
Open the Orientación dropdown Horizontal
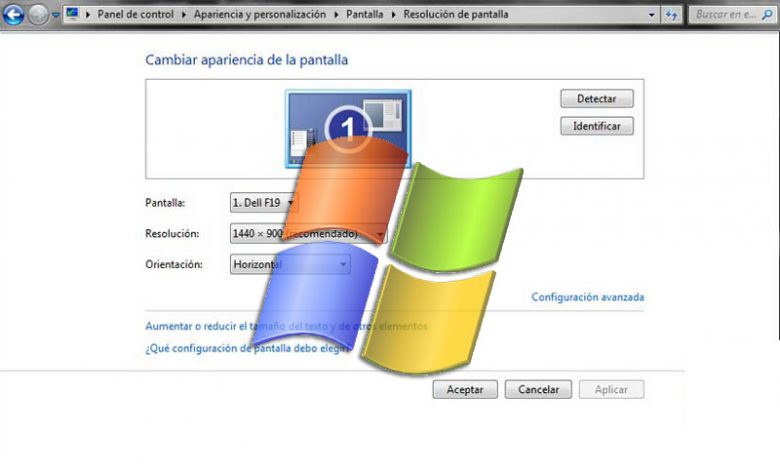pyautogui.click(x=290, y=264)
